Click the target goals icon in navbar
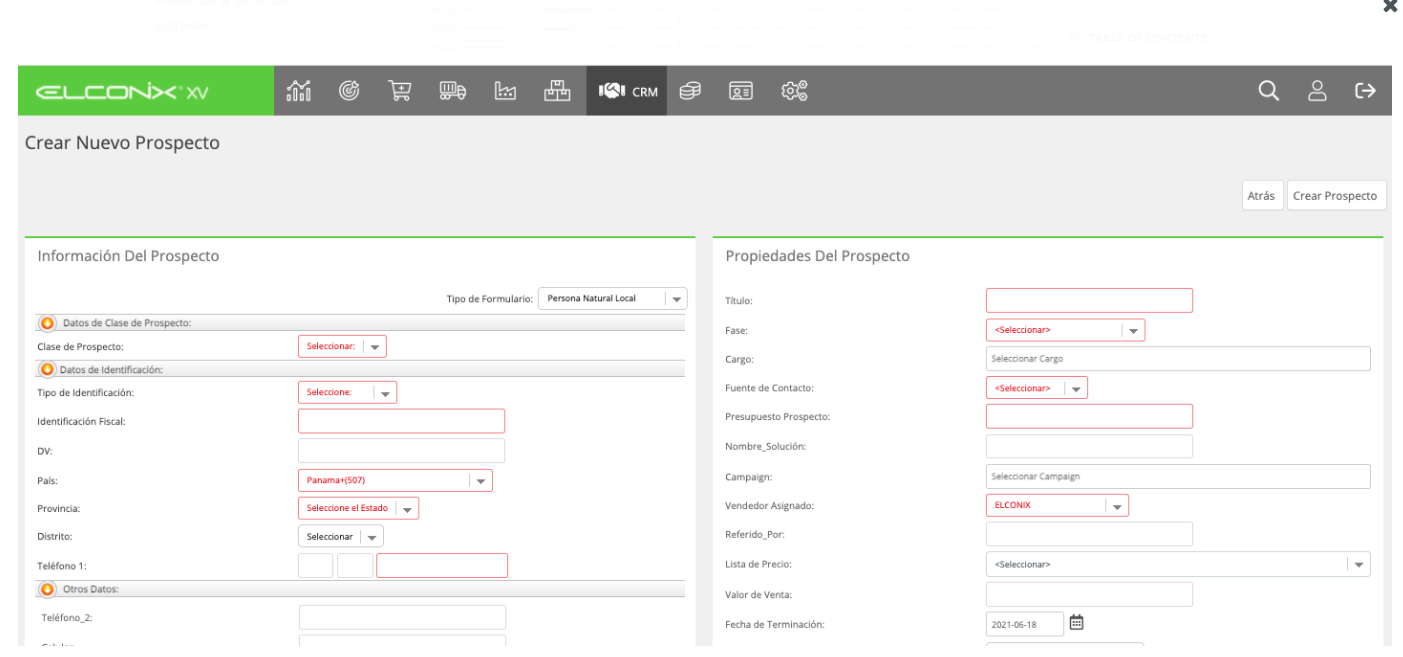This screenshot has width=1403, height=657. click(337, 91)
